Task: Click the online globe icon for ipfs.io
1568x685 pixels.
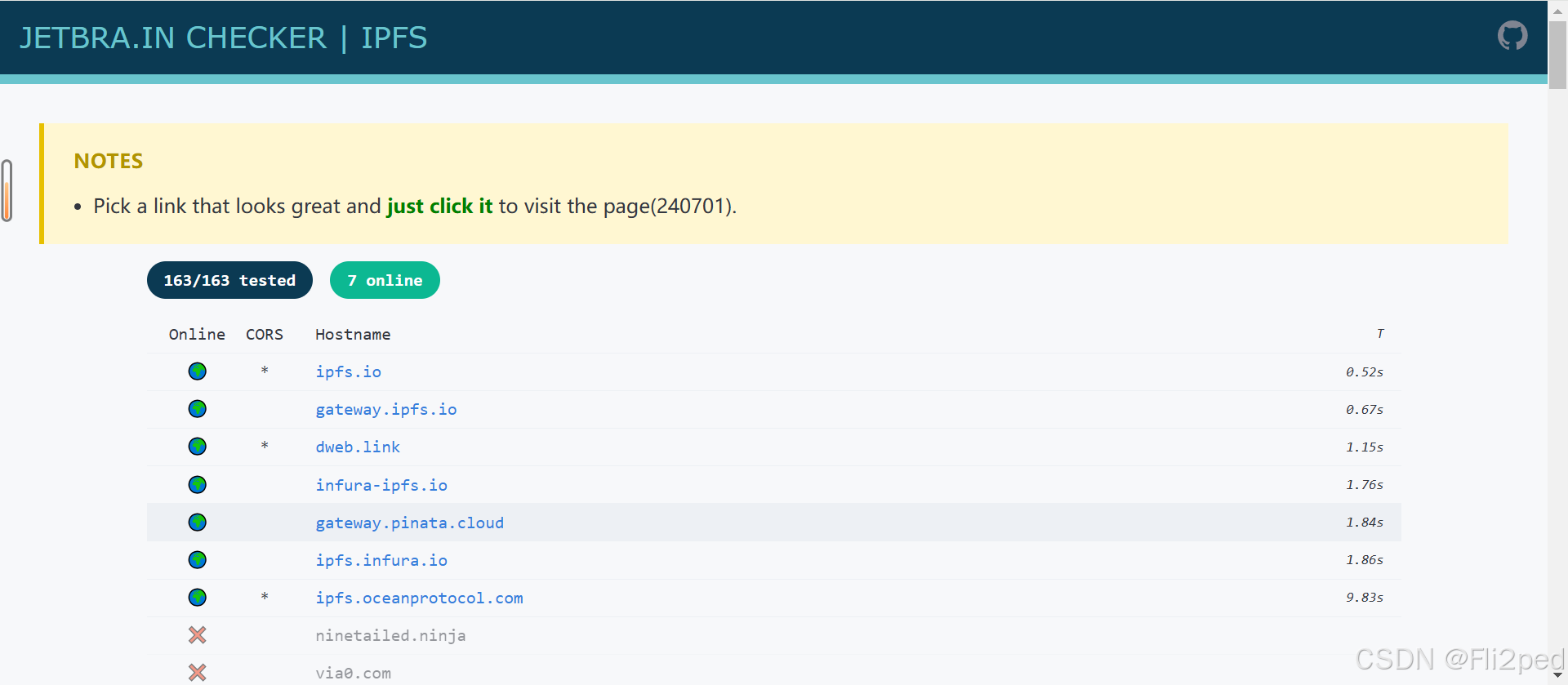Action: pos(198,371)
